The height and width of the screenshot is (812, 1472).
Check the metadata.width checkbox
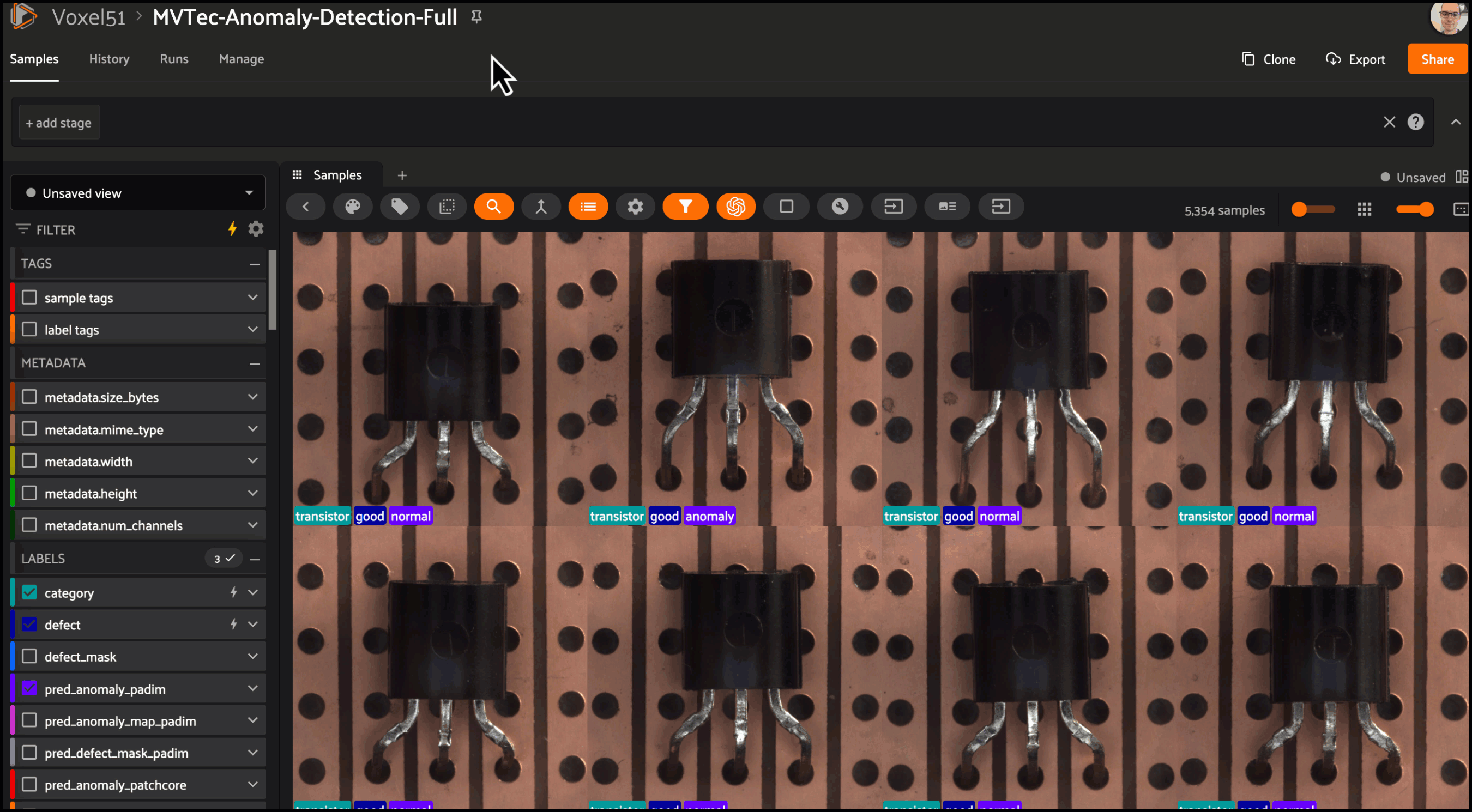(29, 461)
